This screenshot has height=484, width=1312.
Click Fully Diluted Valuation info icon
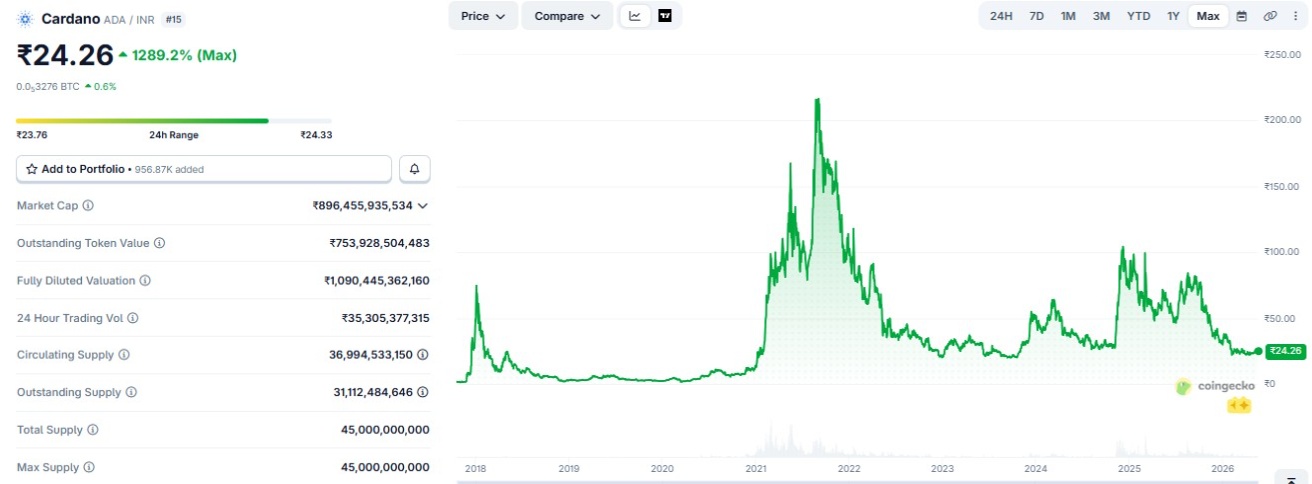[145, 281]
